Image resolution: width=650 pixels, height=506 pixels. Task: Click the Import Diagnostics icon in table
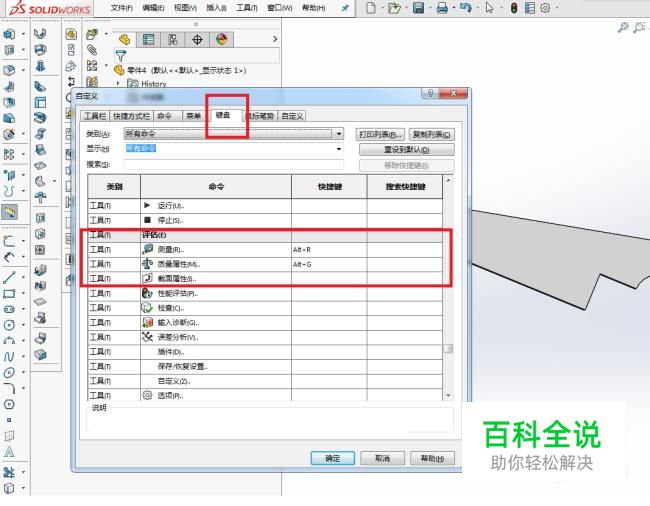click(x=148, y=322)
